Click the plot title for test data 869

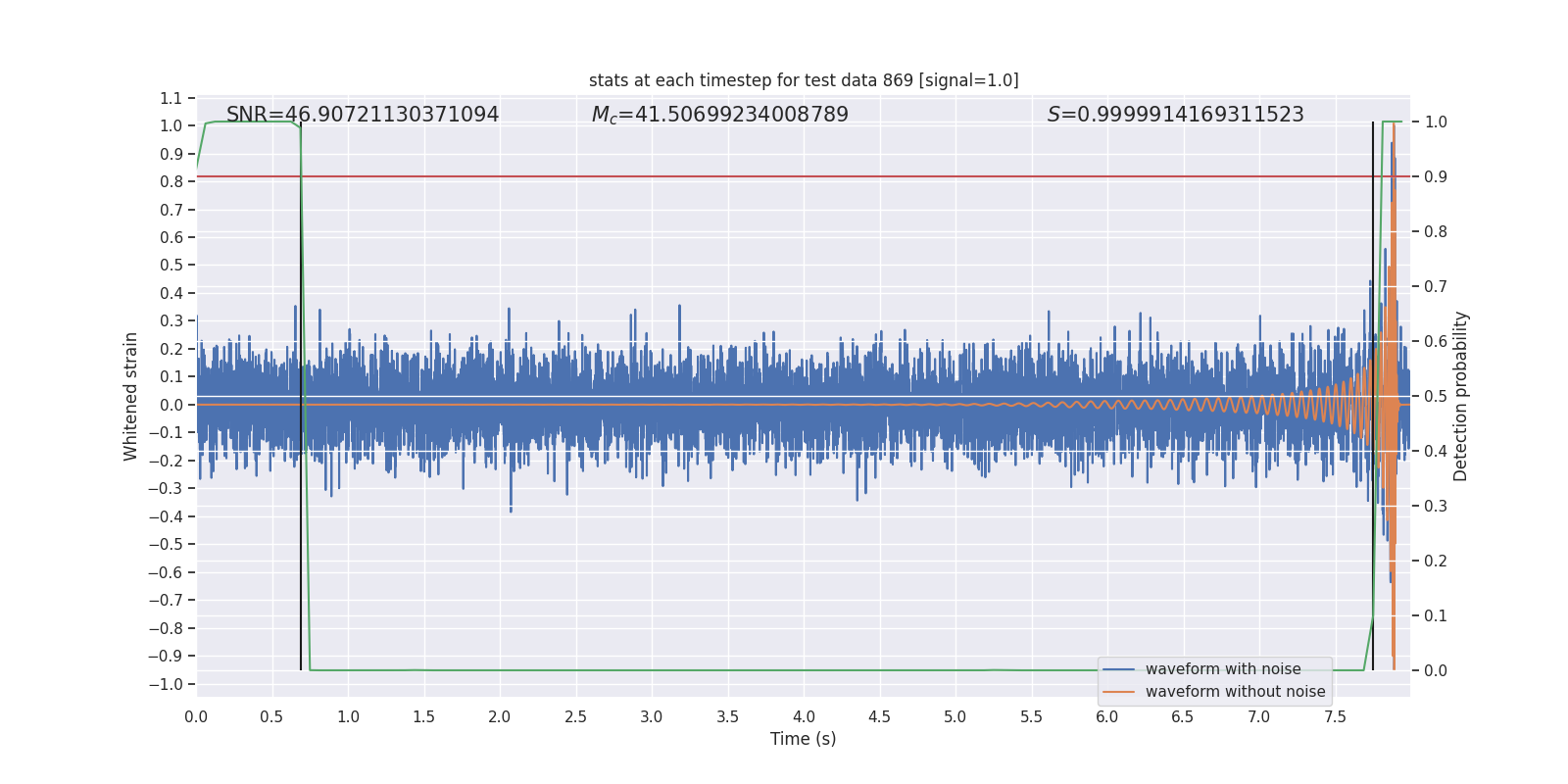pyautogui.click(x=804, y=80)
